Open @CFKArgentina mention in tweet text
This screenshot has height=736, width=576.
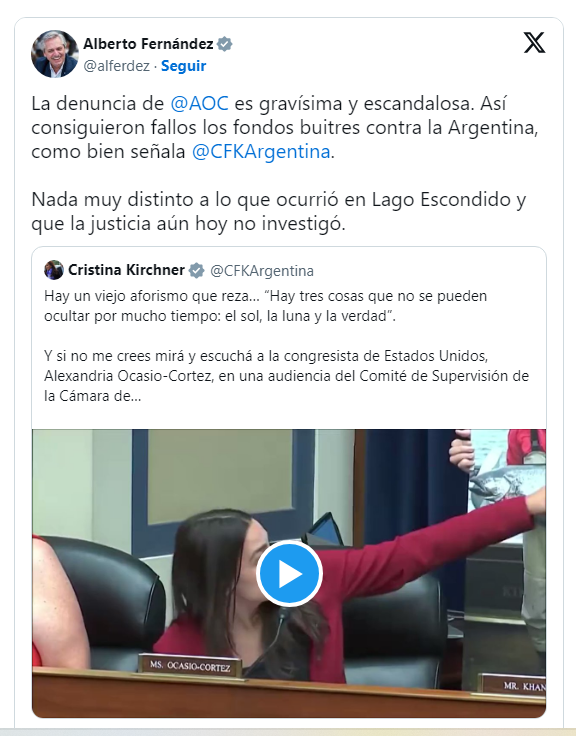(261, 152)
